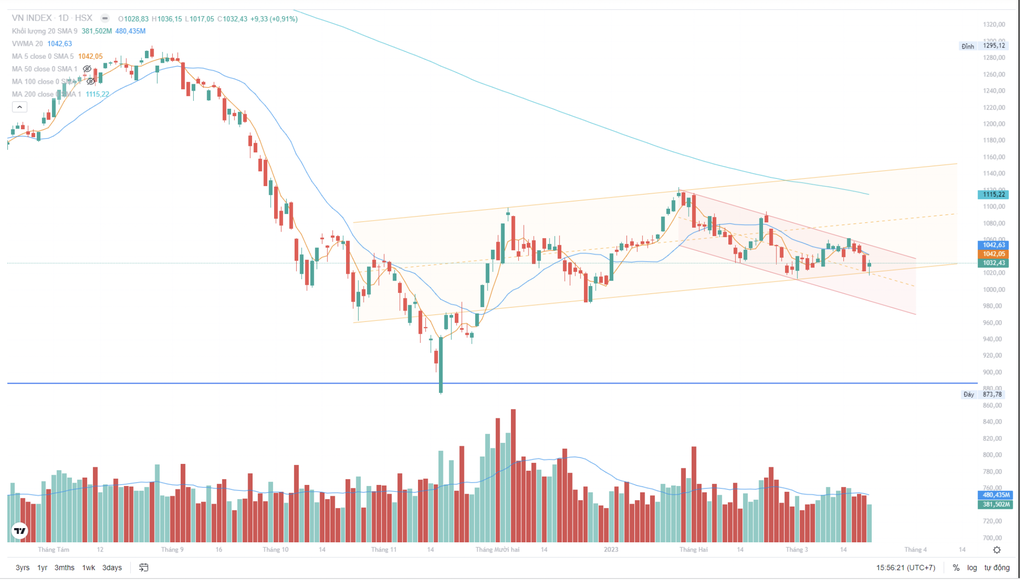Open chart settings gear icon

click(x=996, y=550)
